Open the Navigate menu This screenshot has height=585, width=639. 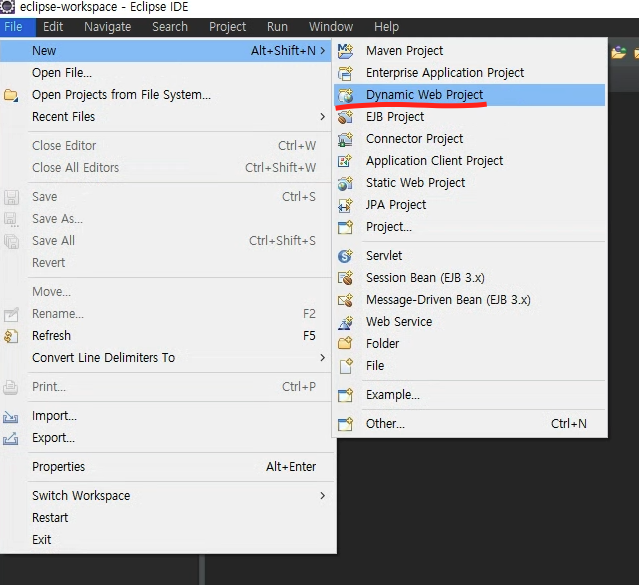click(108, 27)
